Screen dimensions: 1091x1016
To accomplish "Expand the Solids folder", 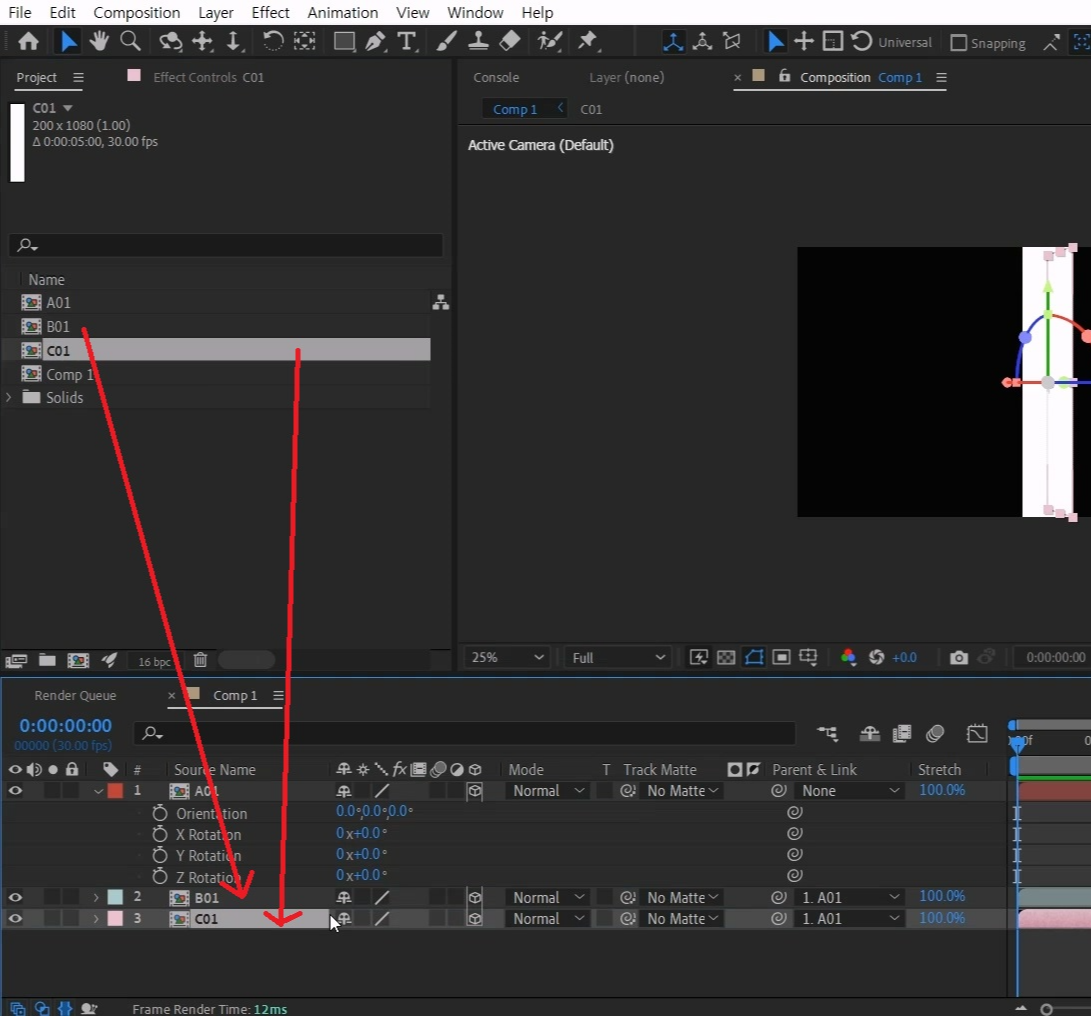I will (x=8, y=397).
